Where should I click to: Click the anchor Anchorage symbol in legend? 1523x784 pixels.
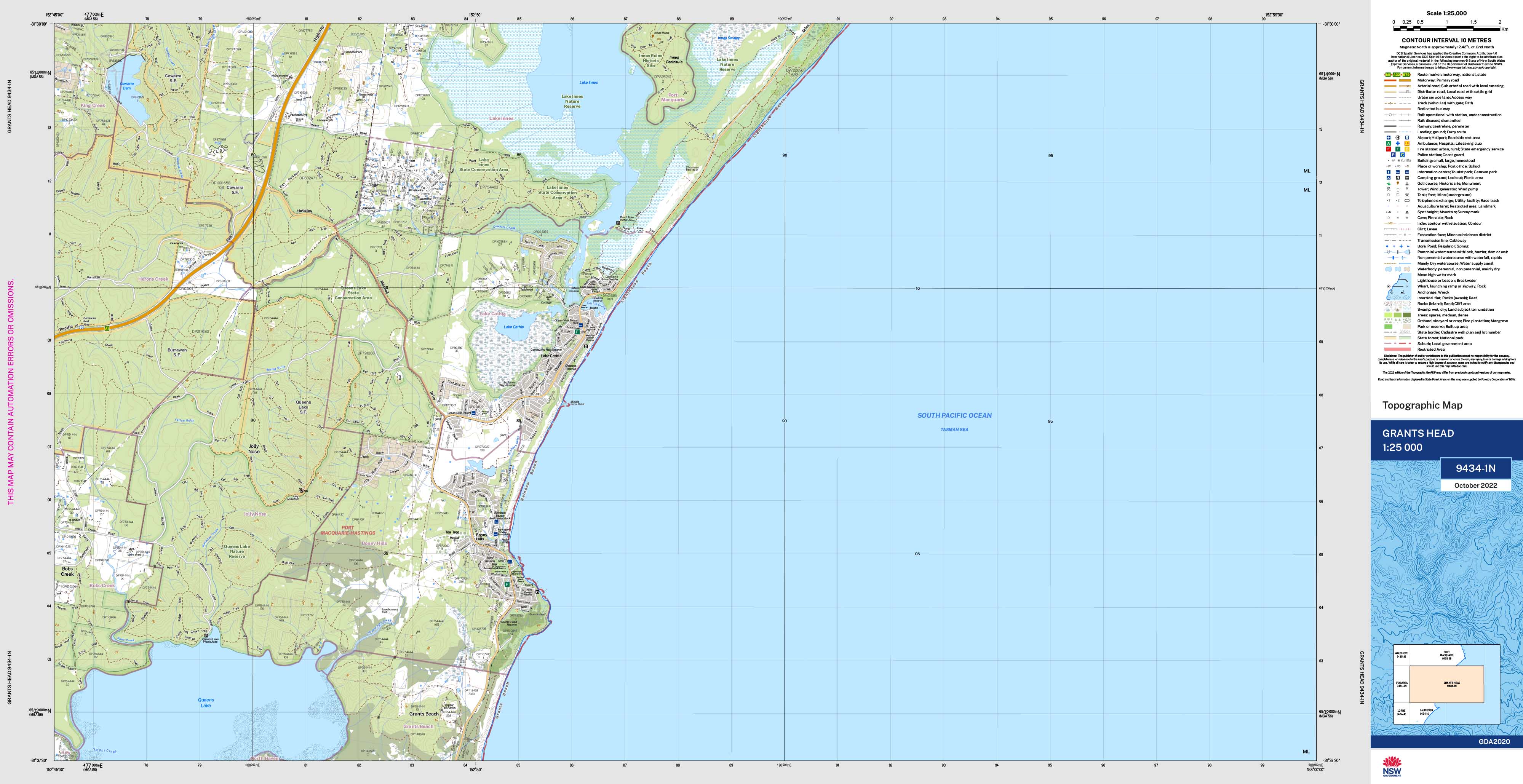coord(1392,292)
